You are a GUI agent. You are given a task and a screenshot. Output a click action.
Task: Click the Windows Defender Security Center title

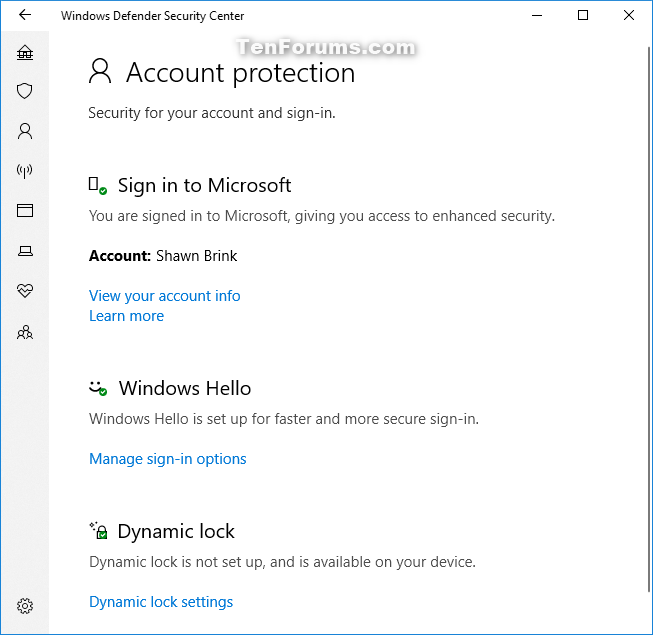(152, 16)
